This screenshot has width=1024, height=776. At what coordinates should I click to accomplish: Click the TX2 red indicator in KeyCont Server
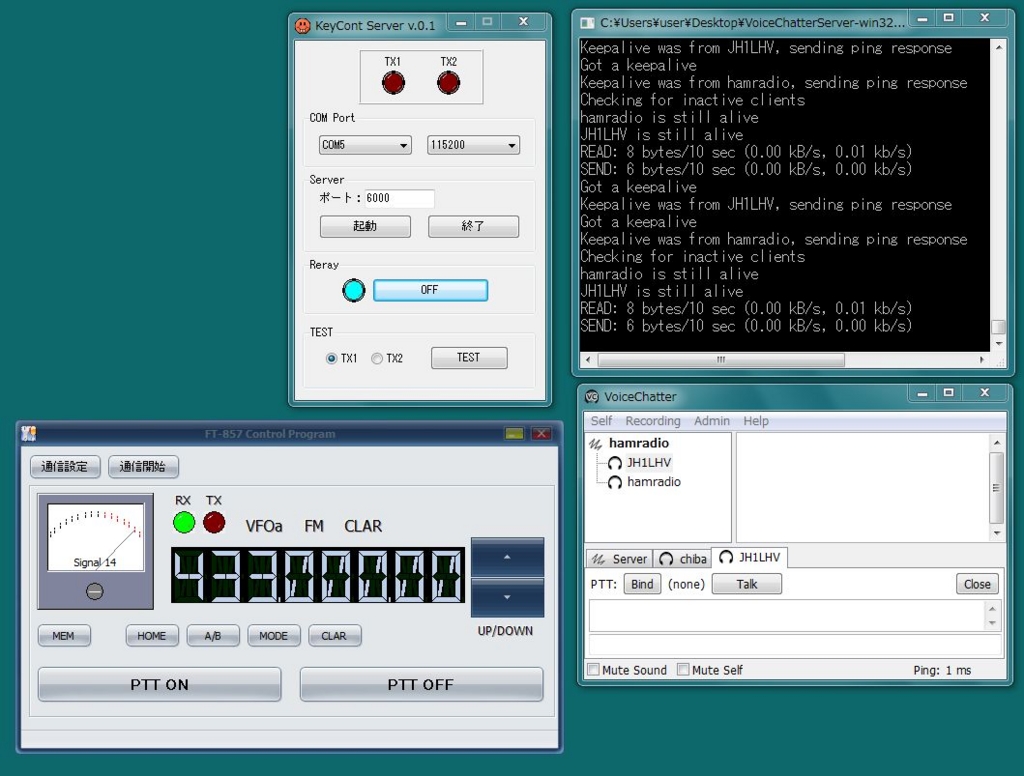coord(449,83)
